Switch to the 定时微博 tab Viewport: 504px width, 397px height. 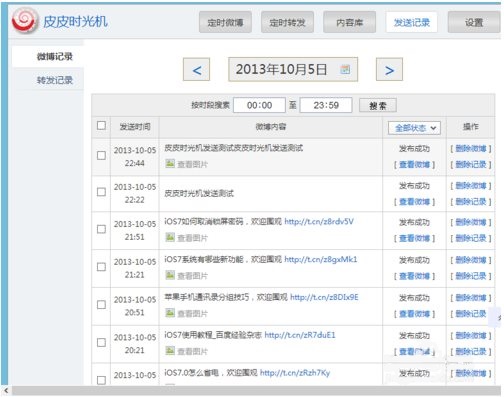[225, 22]
